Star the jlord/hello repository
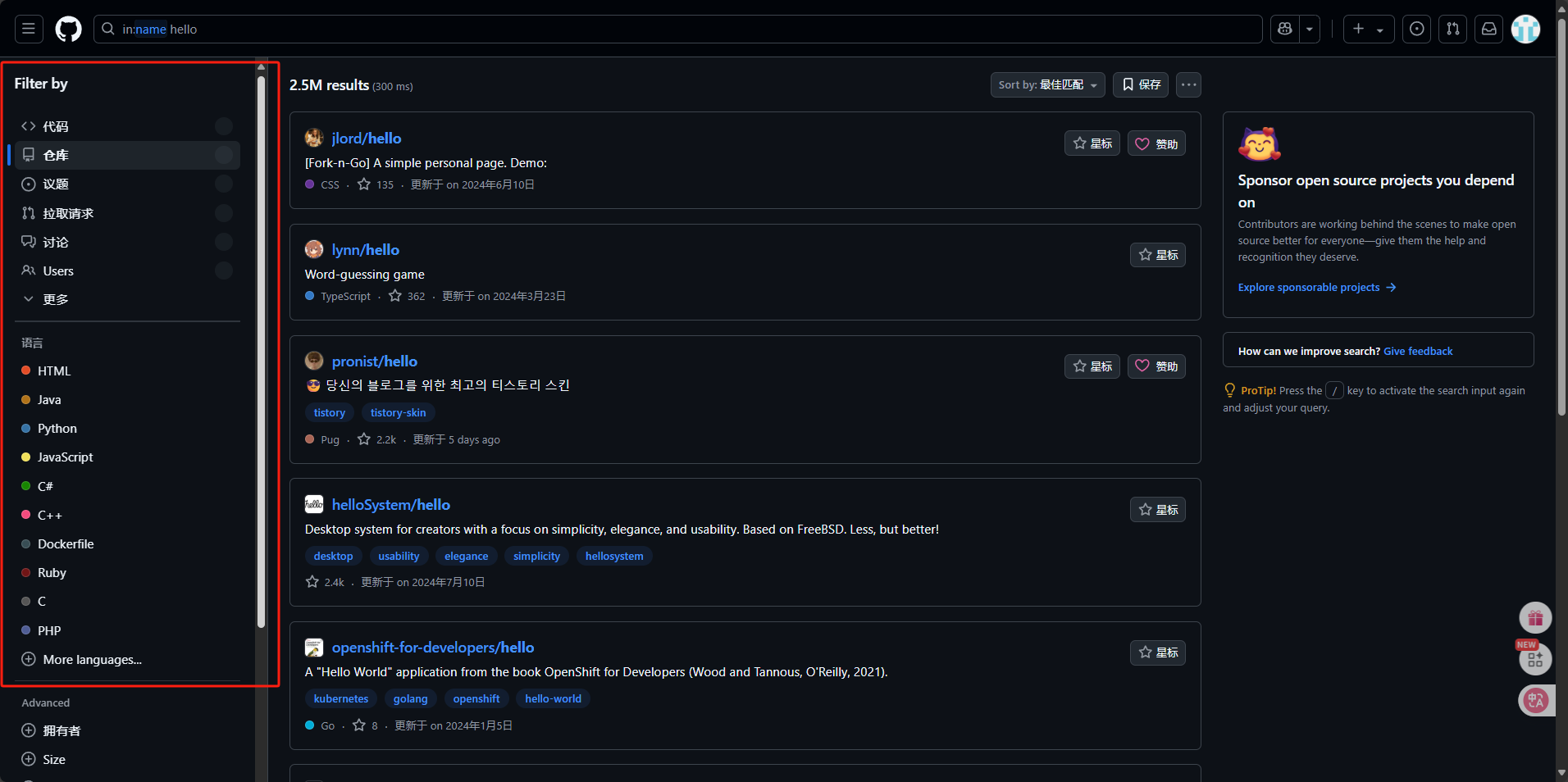This screenshot has height=782, width=1568. pyautogui.click(x=1092, y=143)
